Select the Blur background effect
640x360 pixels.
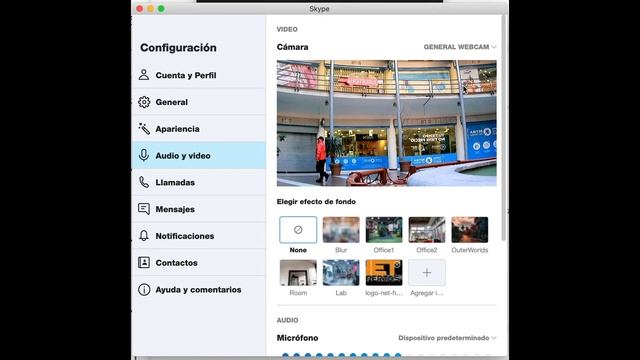pos(341,230)
